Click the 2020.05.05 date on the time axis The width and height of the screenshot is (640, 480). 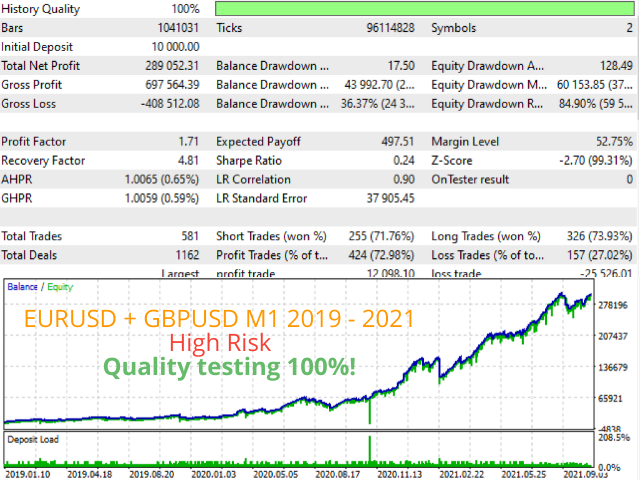point(276,475)
